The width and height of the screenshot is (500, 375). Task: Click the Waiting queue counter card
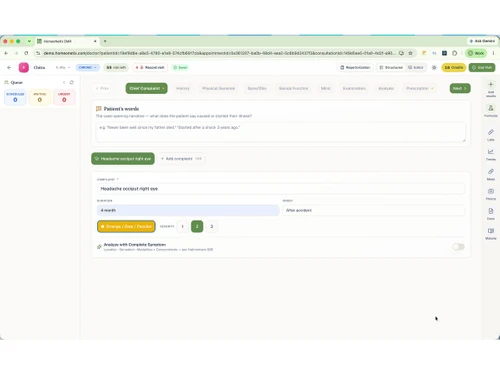click(x=40, y=97)
